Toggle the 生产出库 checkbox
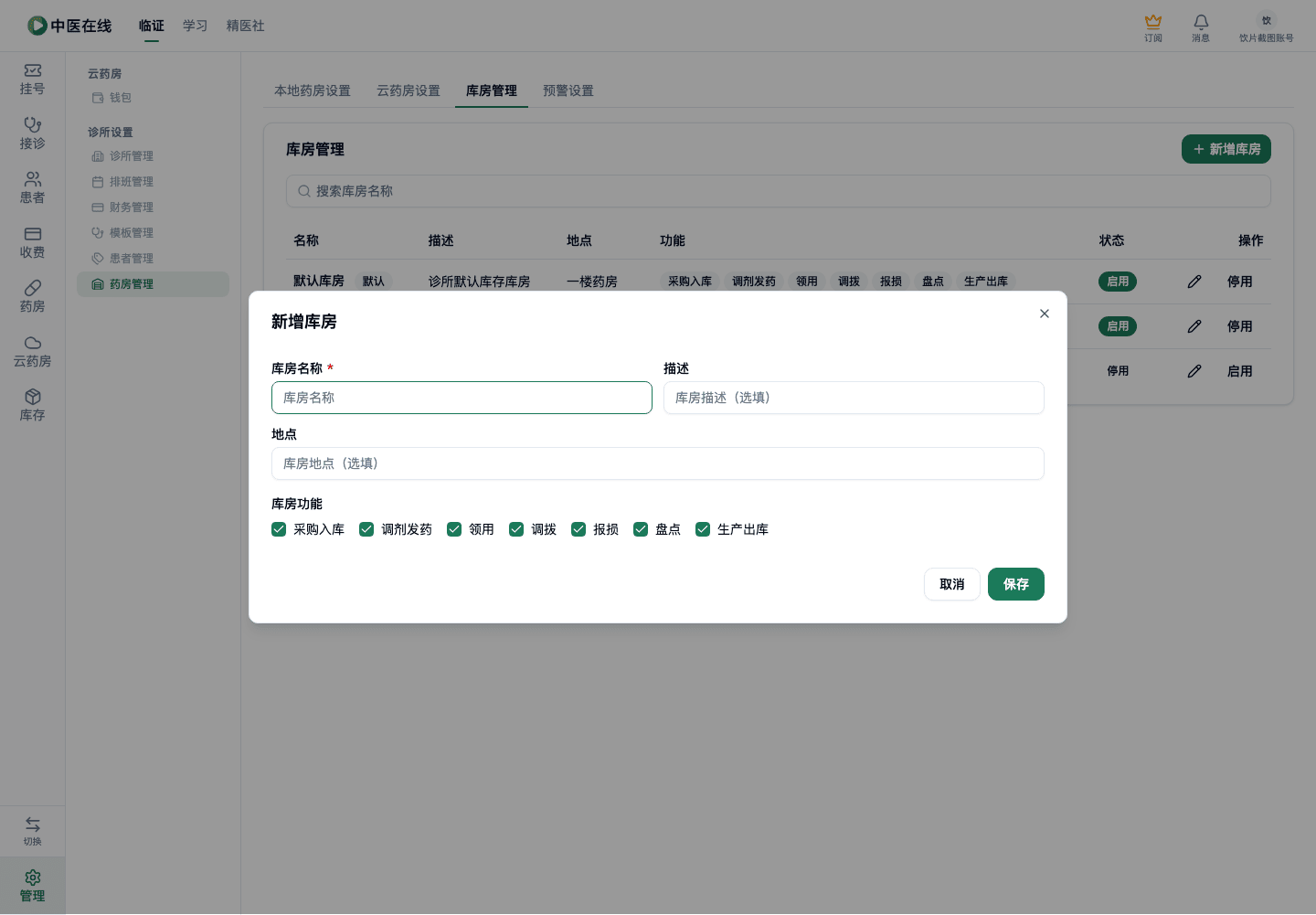Viewport: 1316px width, 915px height. tap(703, 529)
